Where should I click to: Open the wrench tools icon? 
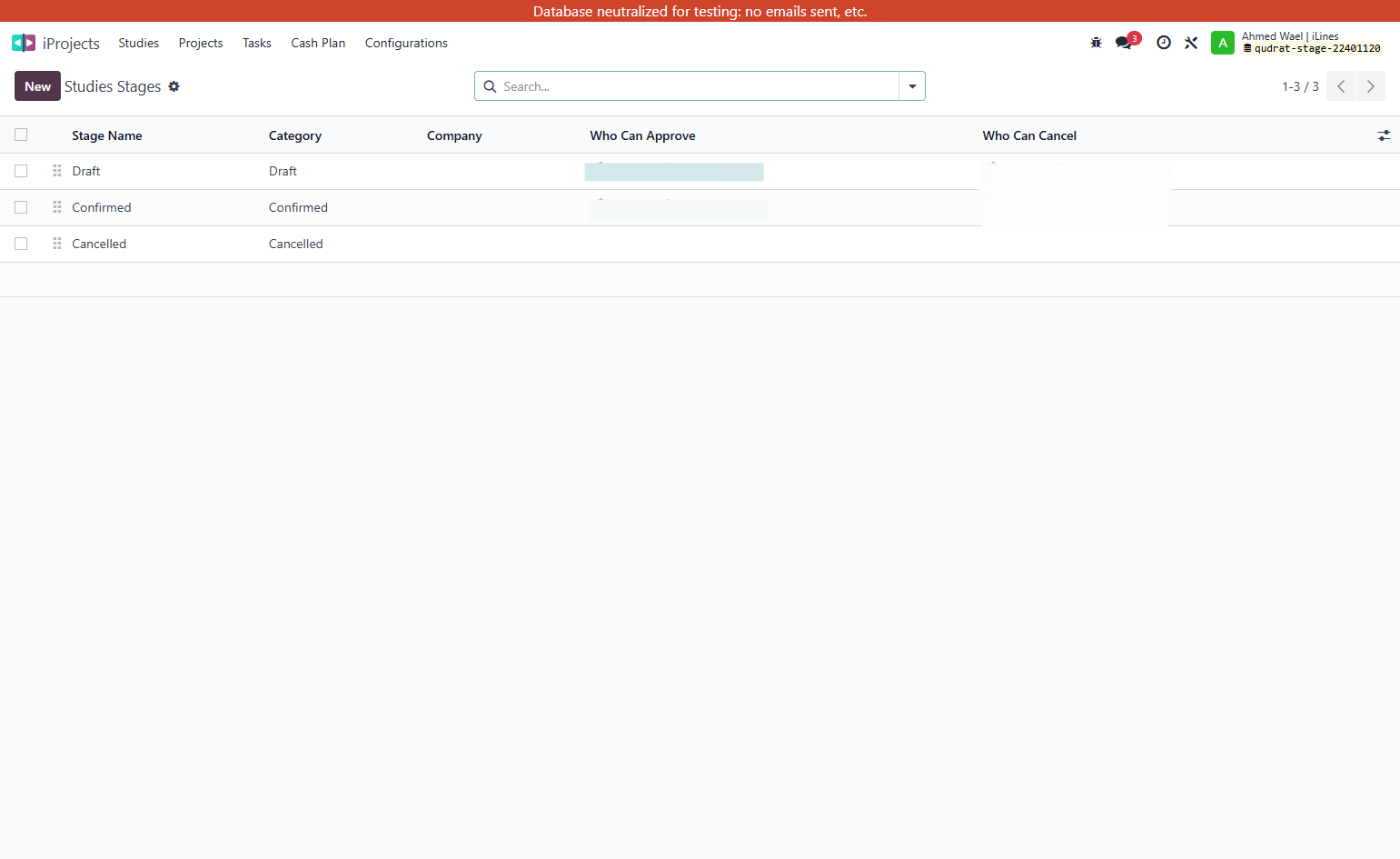(1191, 43)
